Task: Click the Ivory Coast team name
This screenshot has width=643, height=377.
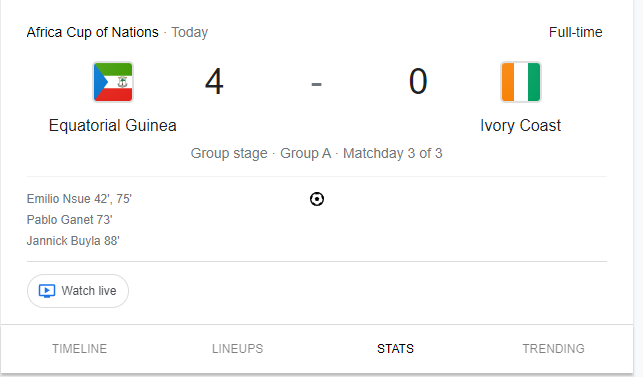Action: coord(520,126)
